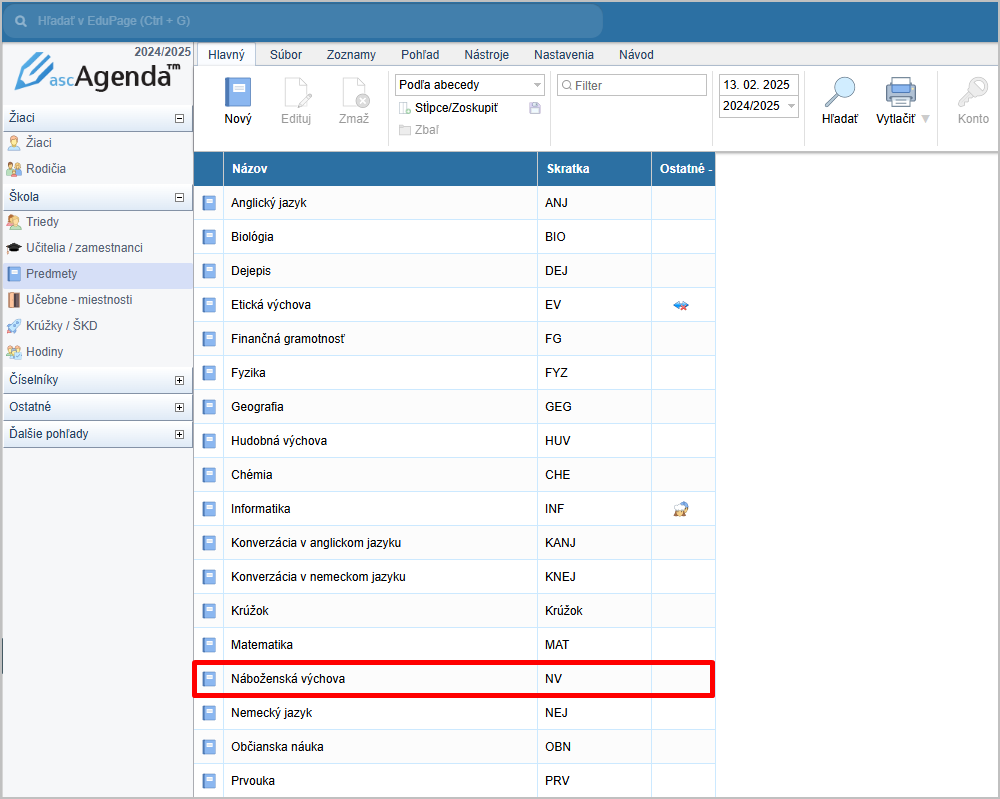Click the Hľadať v EduPage search field
Screen dimensions: 1000x799
[303, 21]
